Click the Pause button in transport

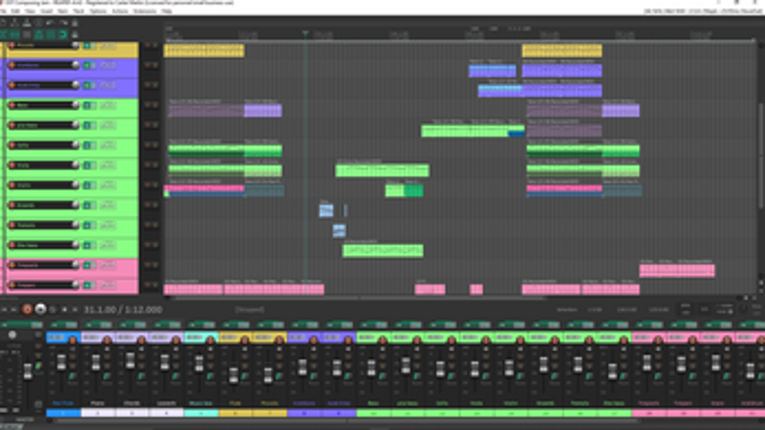click(x=75, y=309)
